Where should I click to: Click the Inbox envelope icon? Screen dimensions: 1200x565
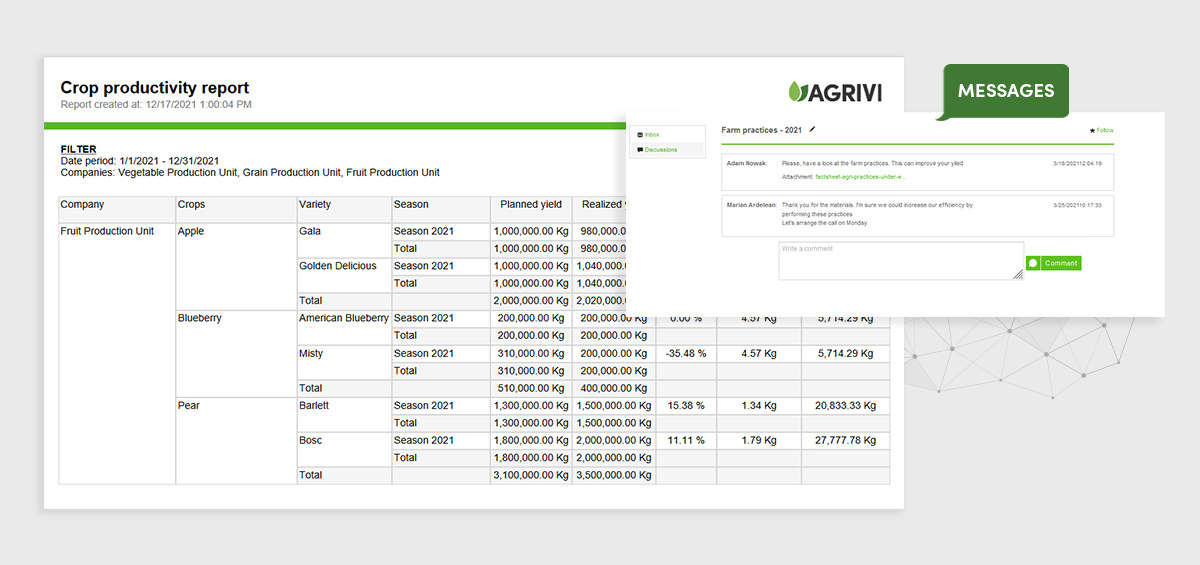640,134
